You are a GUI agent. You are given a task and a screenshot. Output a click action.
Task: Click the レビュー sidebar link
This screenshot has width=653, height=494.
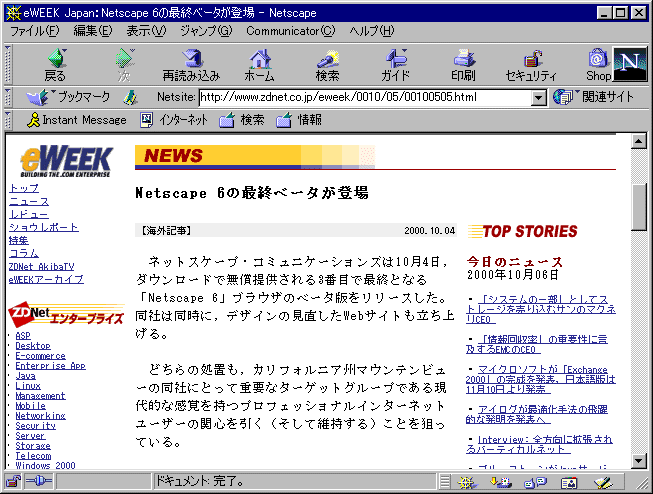click(x=29, y=215)
